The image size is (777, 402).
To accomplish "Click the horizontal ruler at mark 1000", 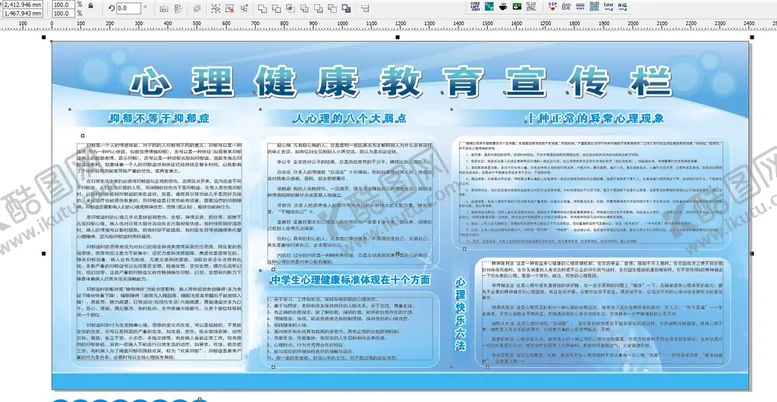I will coord(342,24).
